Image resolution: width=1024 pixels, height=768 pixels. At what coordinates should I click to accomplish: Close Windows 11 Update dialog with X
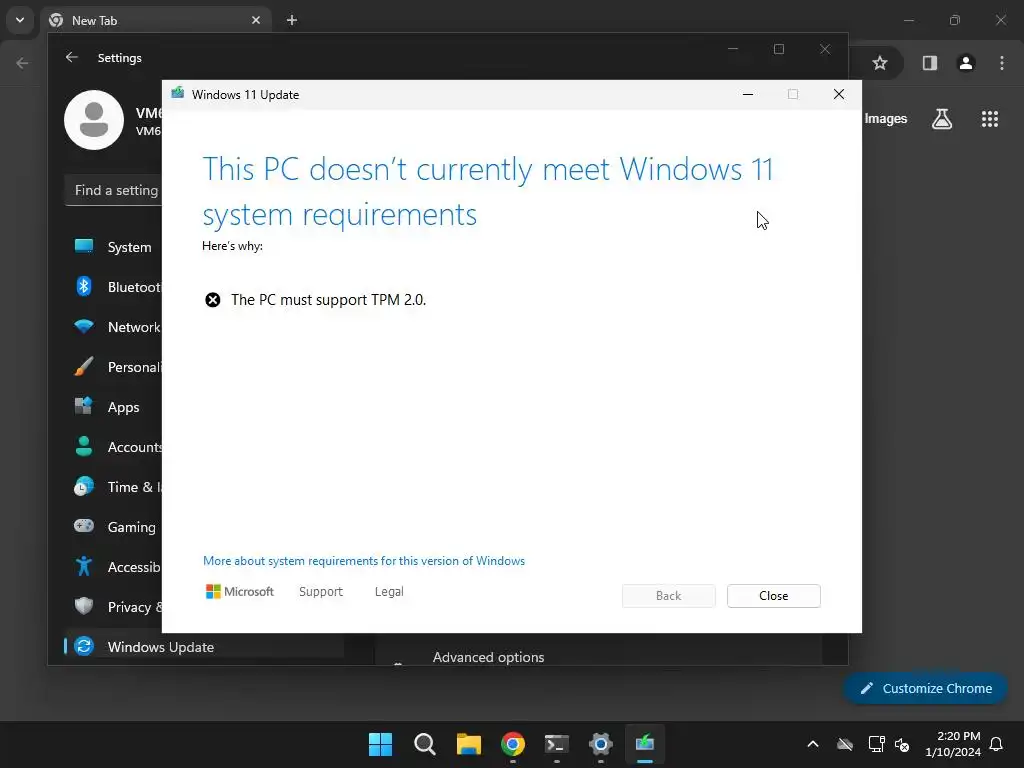pos(839,94)
